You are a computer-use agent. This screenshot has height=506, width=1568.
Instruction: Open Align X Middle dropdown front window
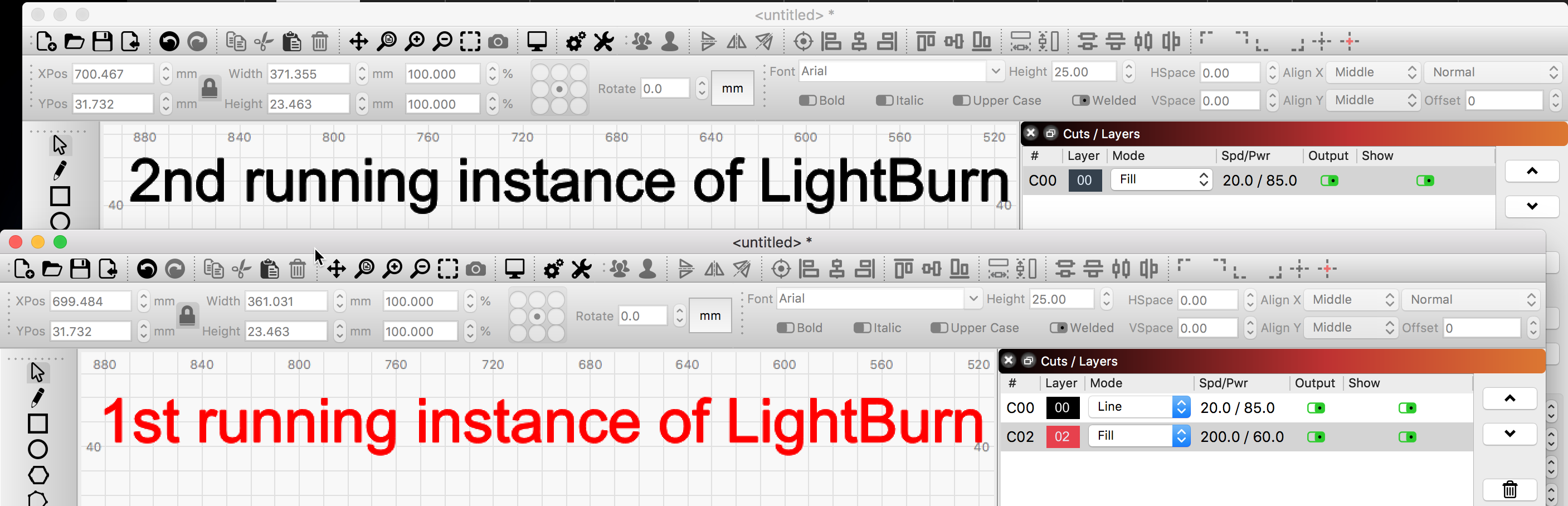[1351, 300]
